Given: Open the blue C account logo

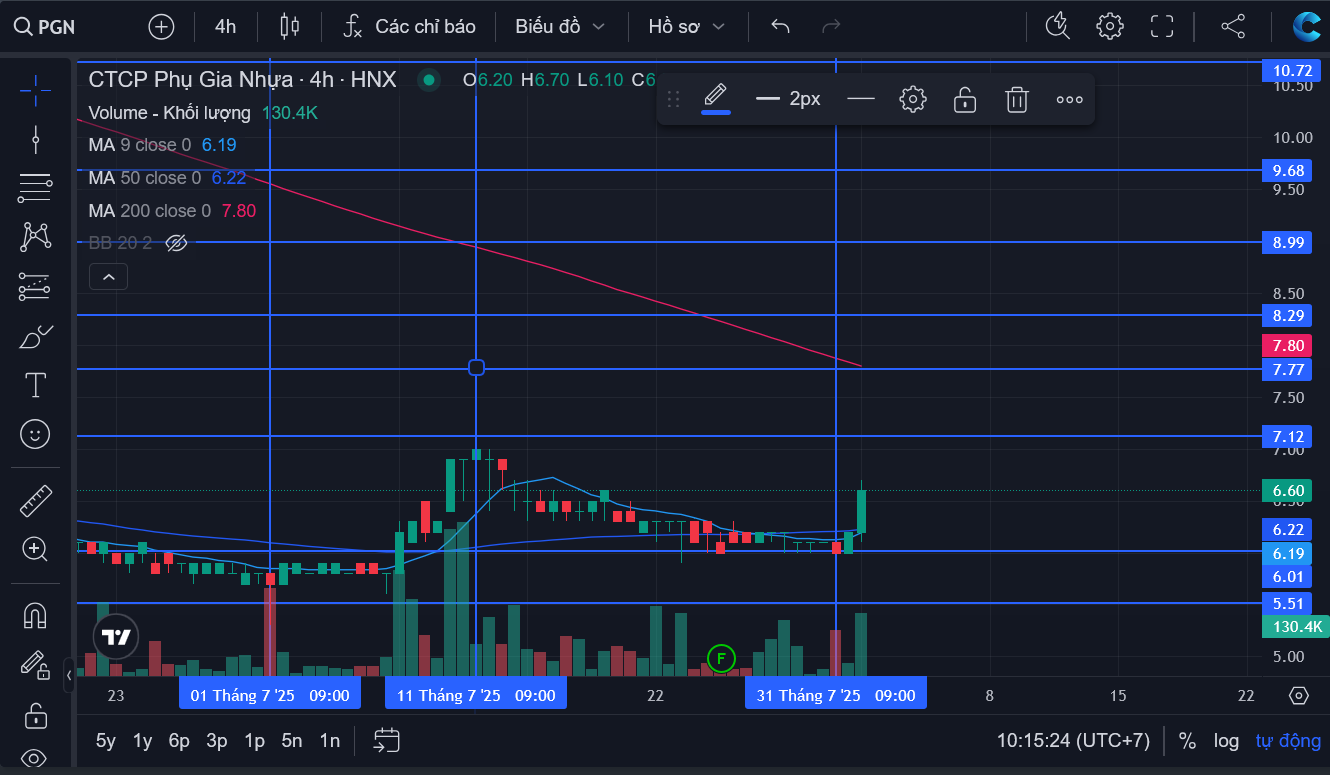Looking at the screenshot, I should [x=1306, y=26].
